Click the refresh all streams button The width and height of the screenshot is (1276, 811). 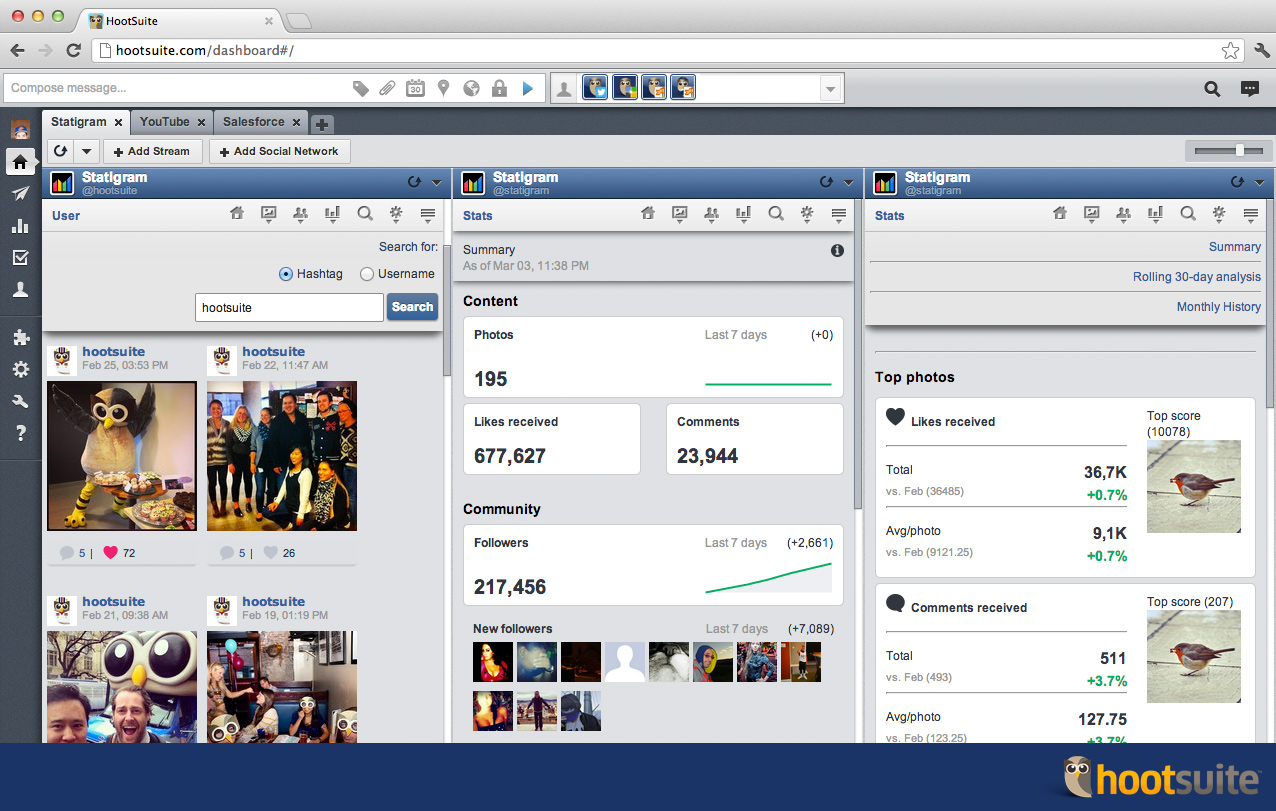[x=61, y=151]
